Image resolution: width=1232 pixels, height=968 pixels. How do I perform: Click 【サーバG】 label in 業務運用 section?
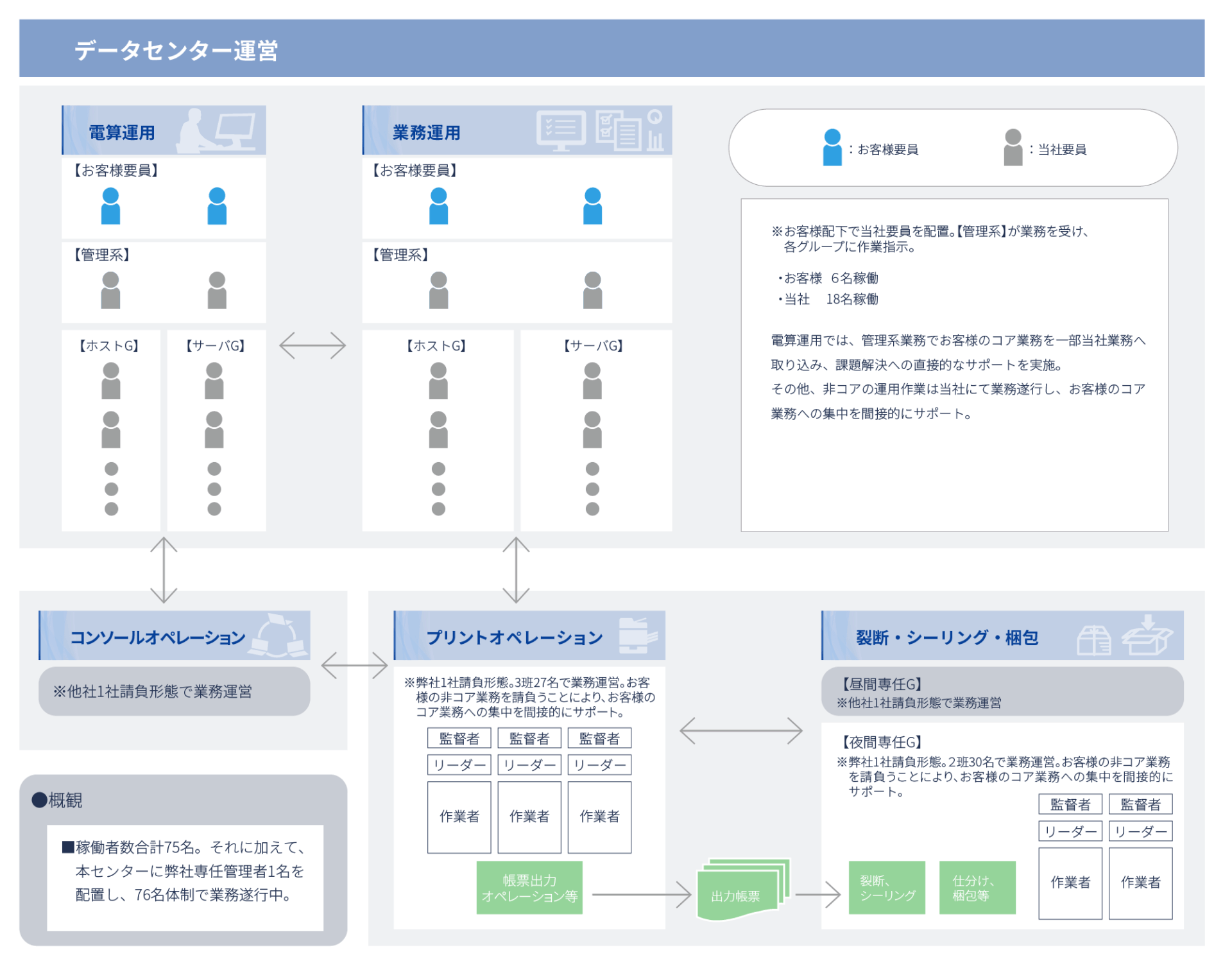click(x=594, y=346)
